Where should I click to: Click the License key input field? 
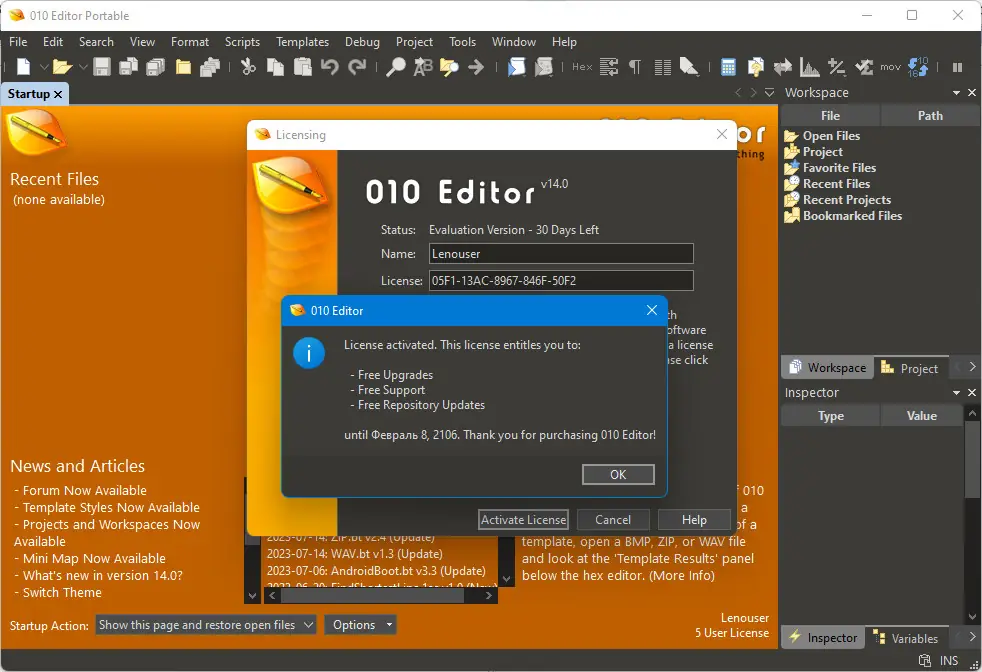[561, 281]
